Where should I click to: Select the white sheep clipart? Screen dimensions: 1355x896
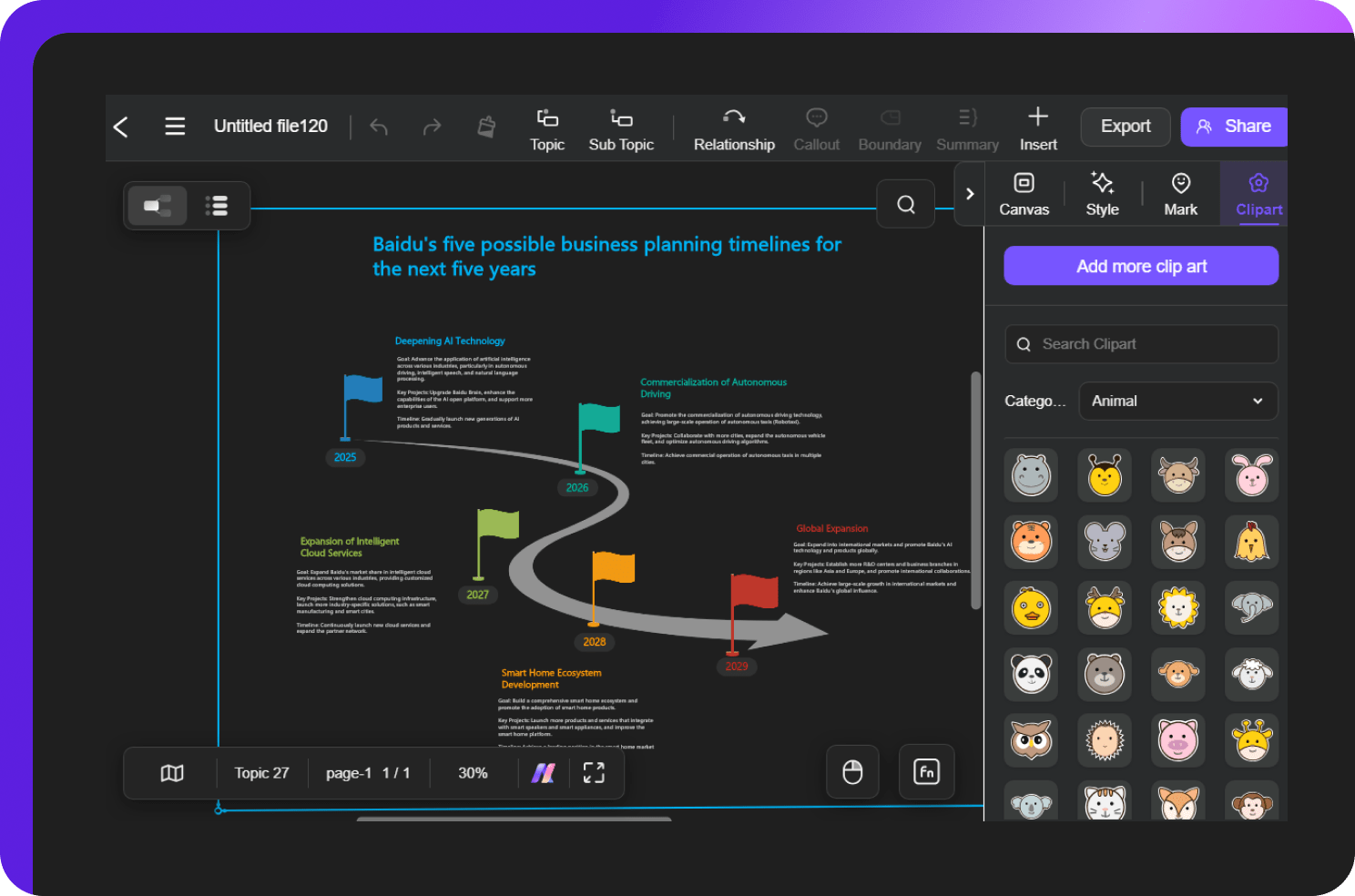coord(1252,674)
